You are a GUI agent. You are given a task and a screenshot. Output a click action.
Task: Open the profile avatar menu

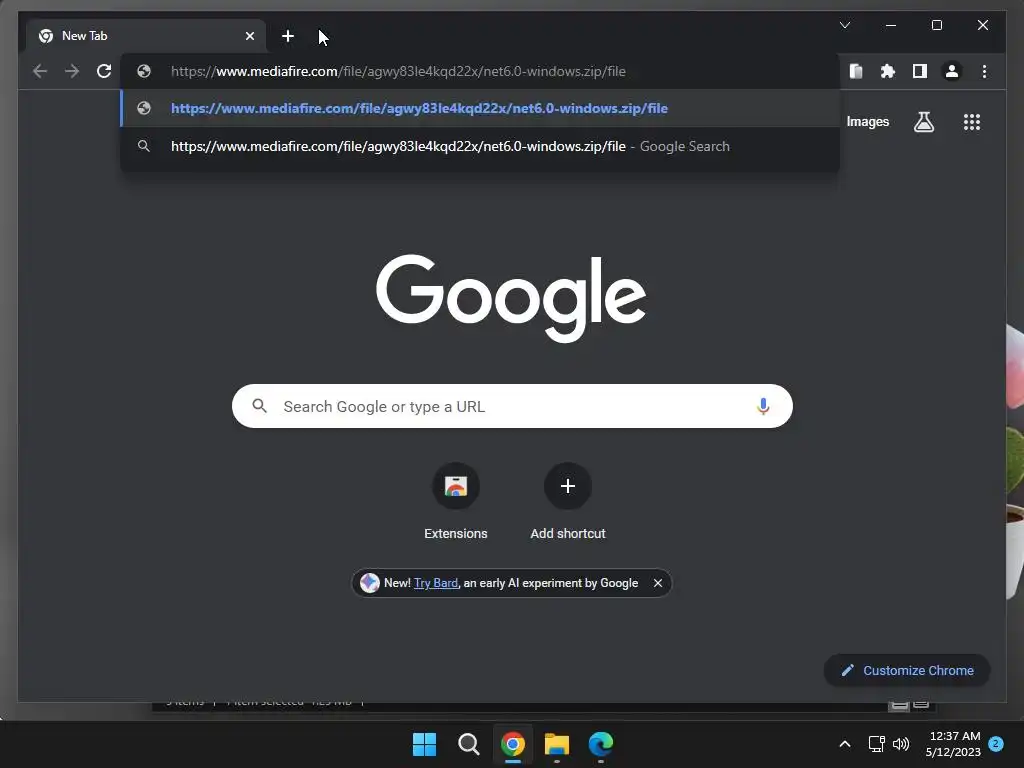coord(952,71)
